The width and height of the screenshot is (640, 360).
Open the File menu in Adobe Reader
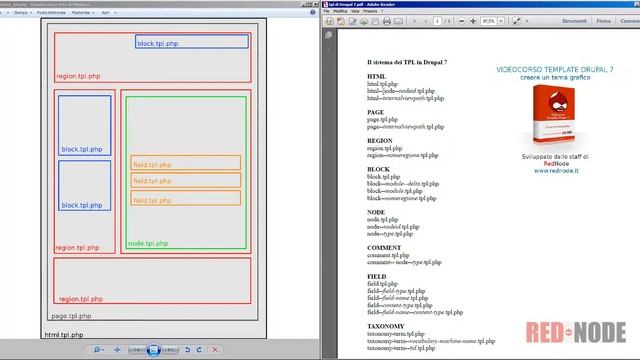327,11
